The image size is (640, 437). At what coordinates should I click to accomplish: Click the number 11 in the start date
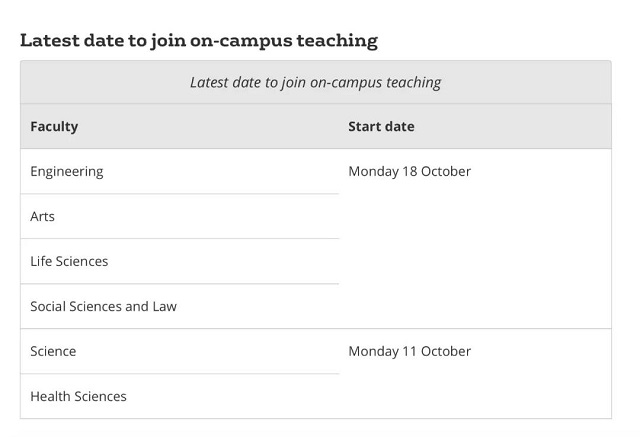tap(409, 351)
